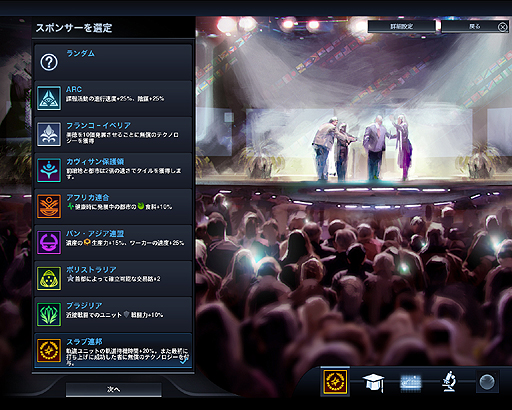Select the パン・アジア連盟 purple emblem
This screenshot has height=410, width=512.
(49, 242)
